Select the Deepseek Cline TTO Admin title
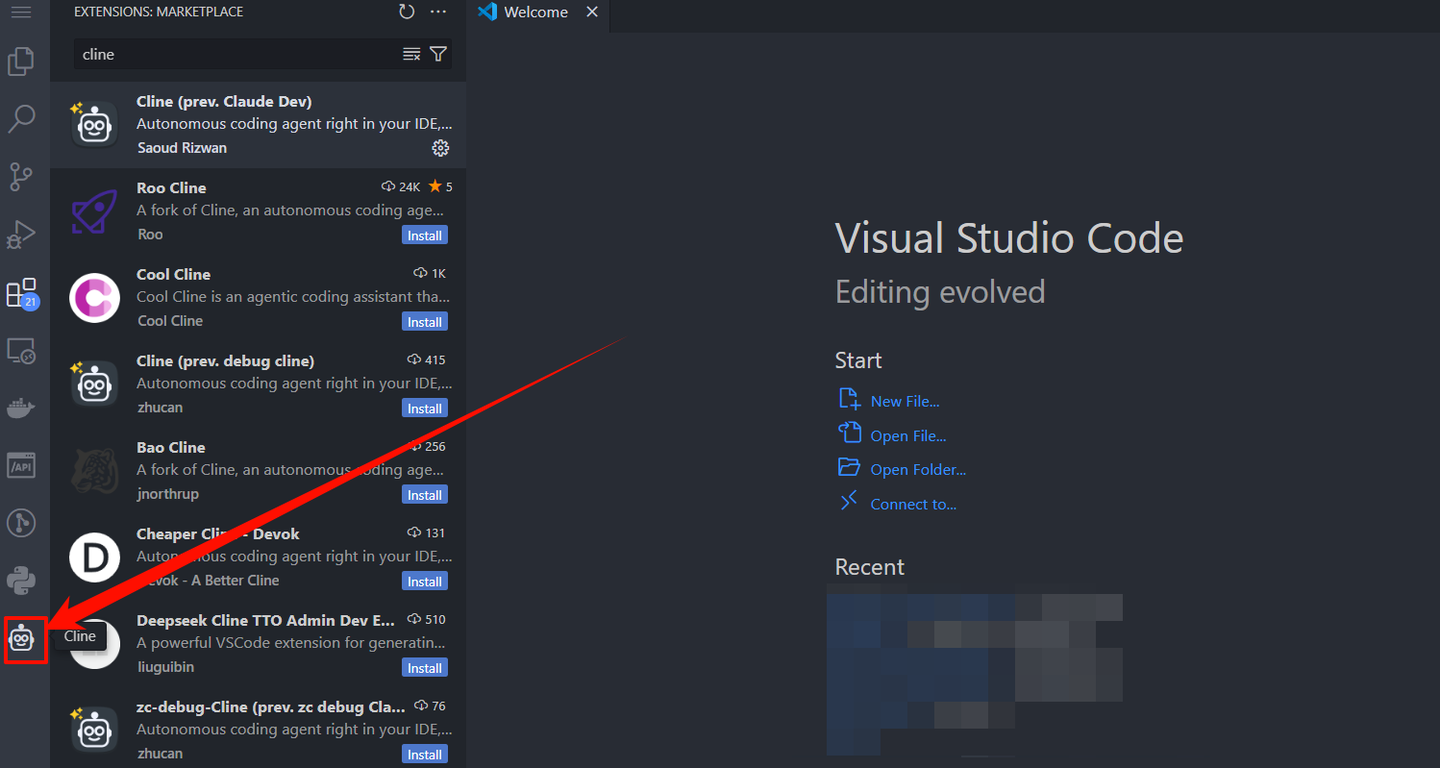1440x768 pixels. click(x=266, y=620)
